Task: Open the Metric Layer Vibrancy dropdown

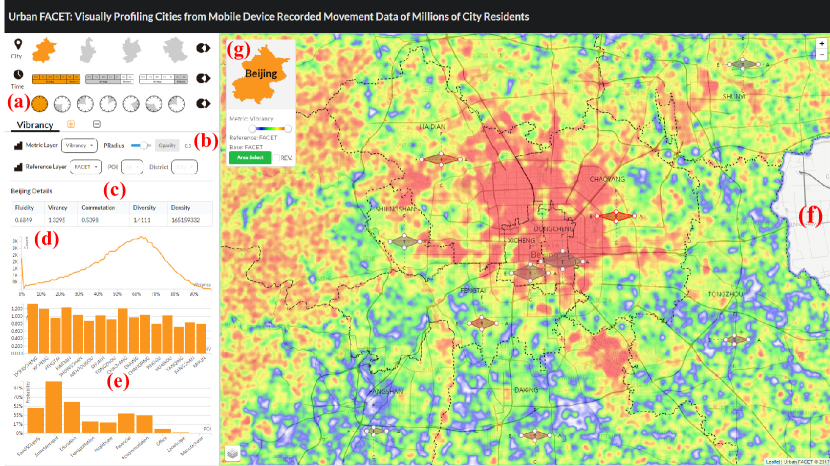Action: click(x=79, y=145)
